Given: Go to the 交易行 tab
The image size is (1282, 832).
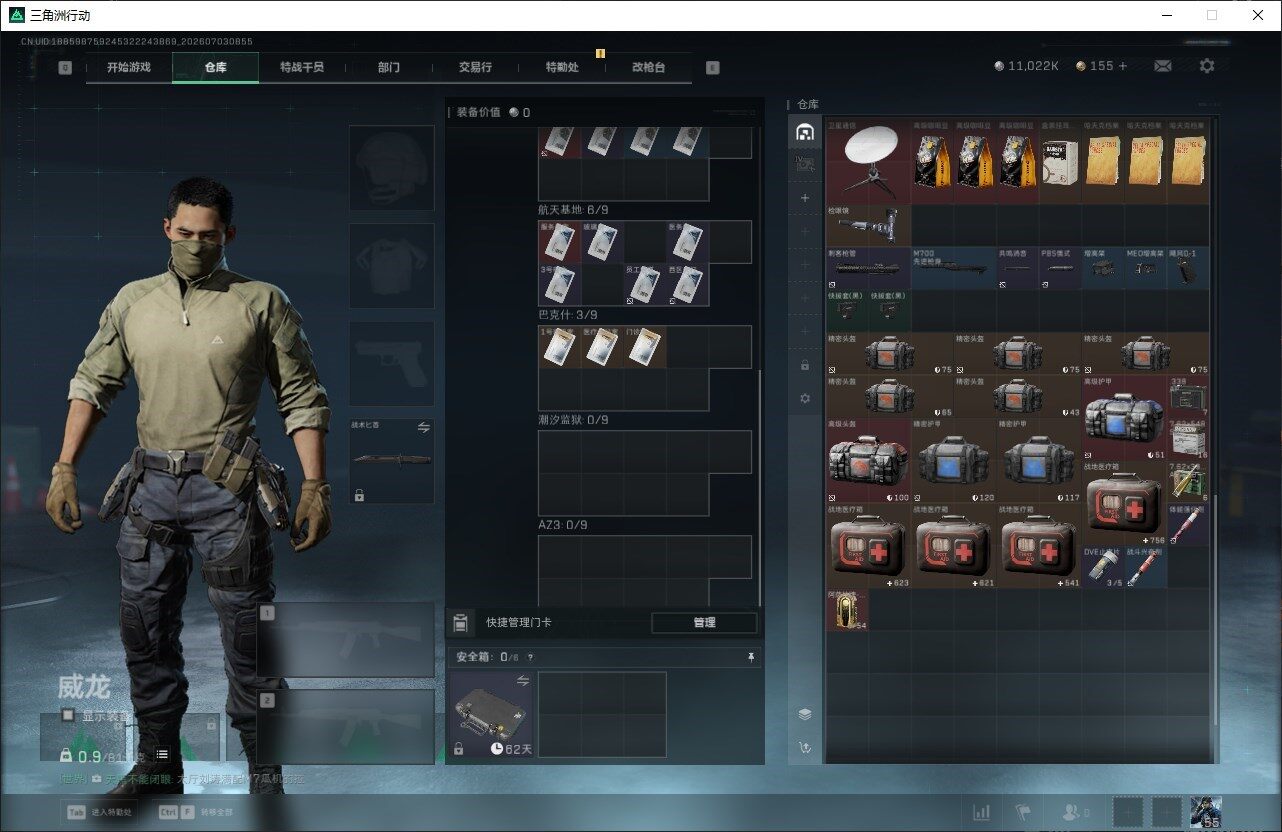Looking at the screenshot, I should 475,67.
